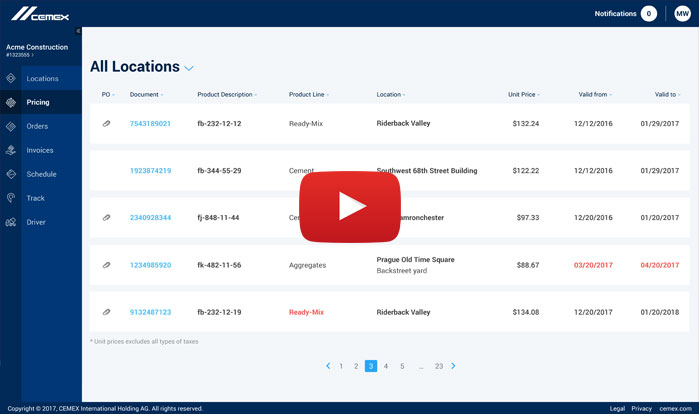Sort by Product Line column
Viewport: 699px width, 414px height.
[308, 94]
